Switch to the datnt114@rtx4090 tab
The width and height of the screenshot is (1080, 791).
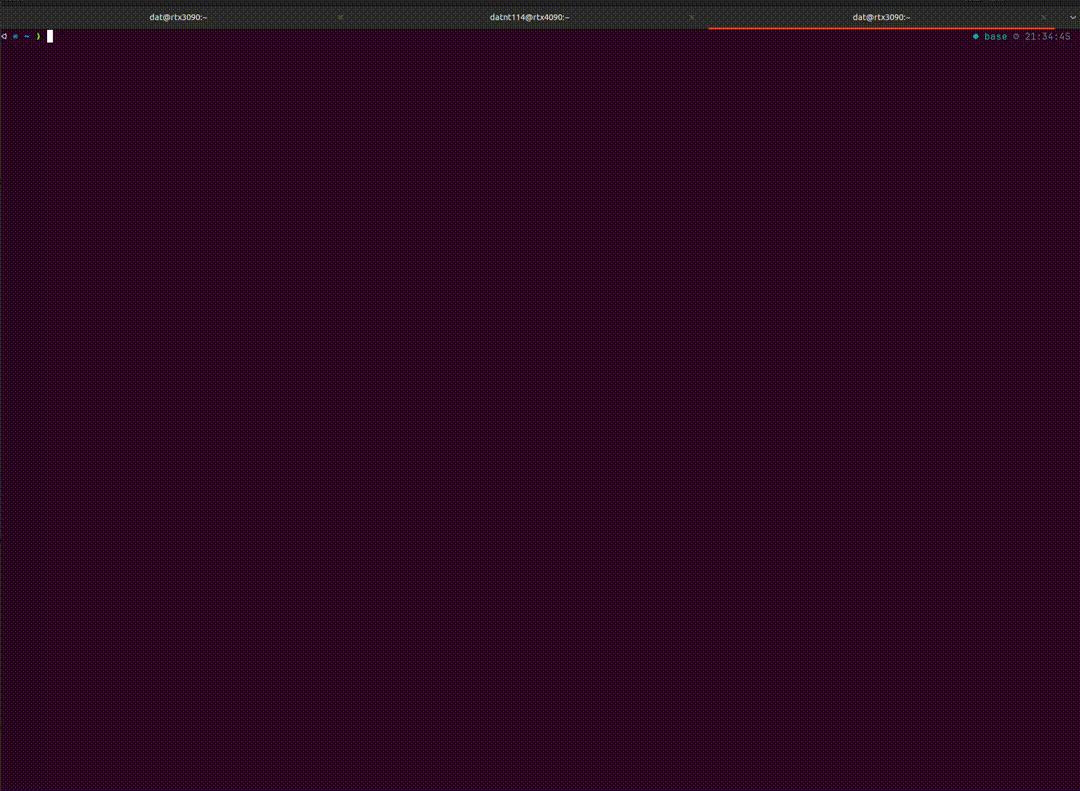[x=529, y=17]
